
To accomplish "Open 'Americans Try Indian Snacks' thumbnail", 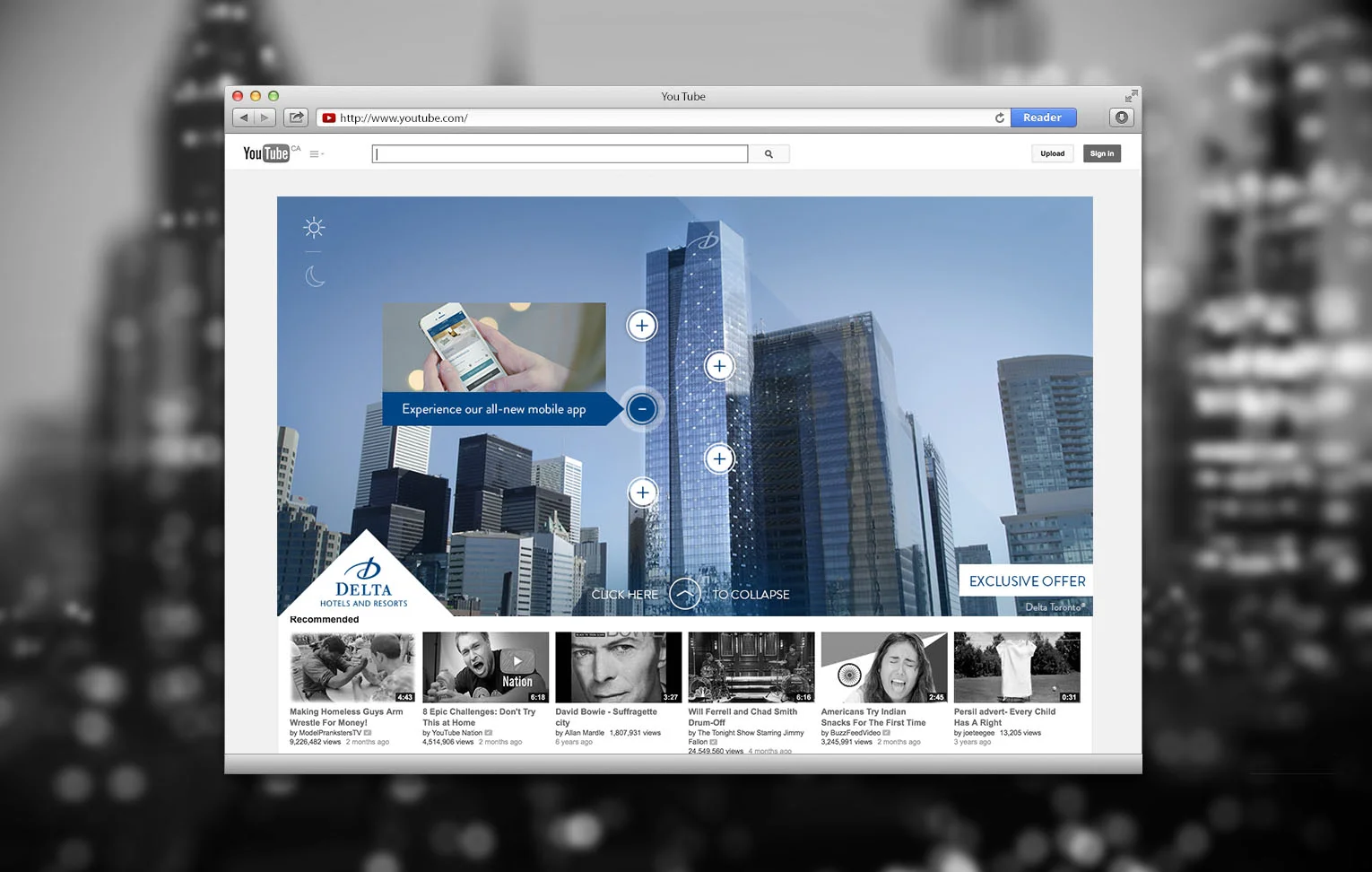I will click(x=883, y=667).
